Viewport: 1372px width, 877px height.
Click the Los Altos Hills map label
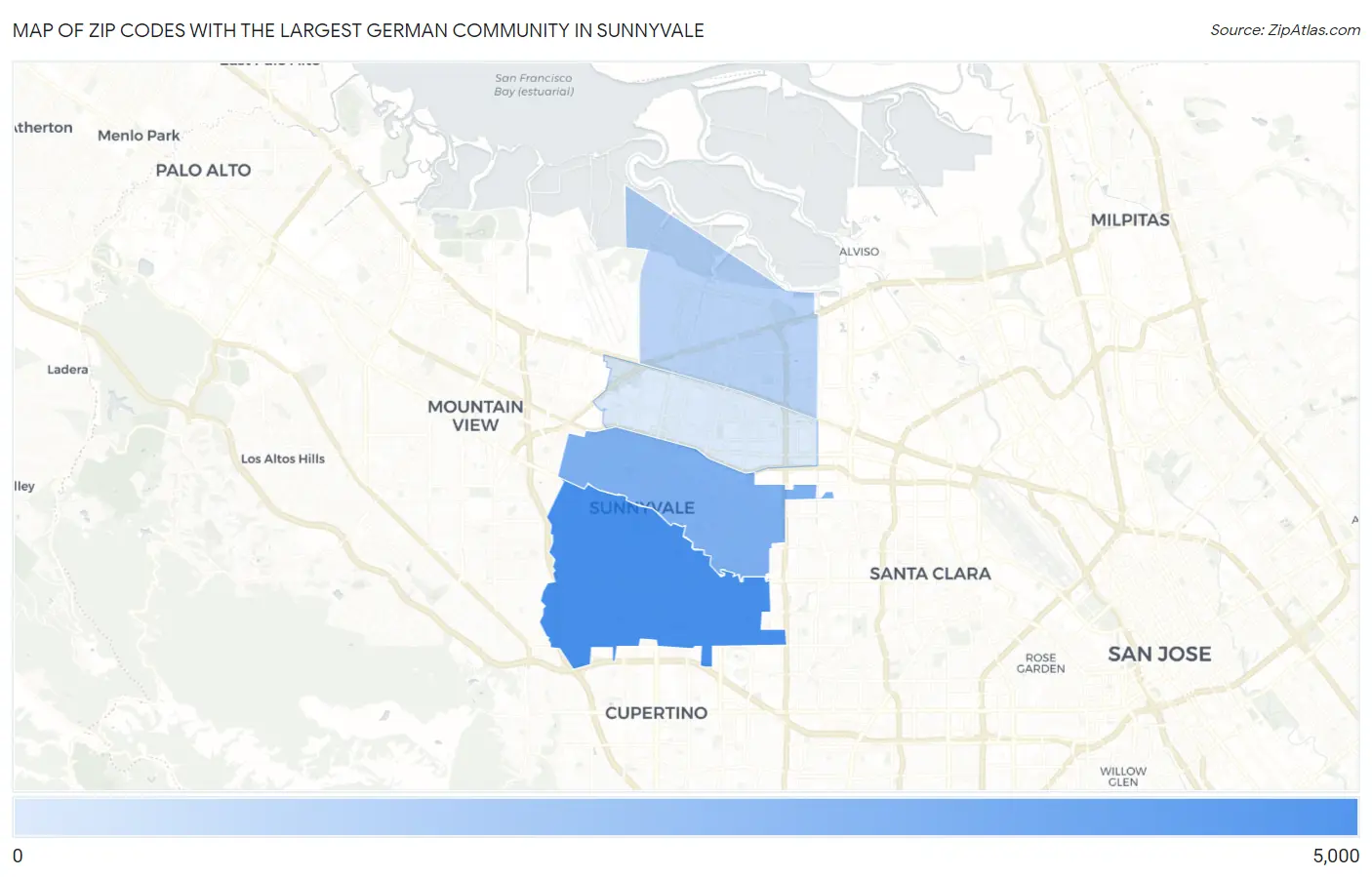click(x=283, y=458)
